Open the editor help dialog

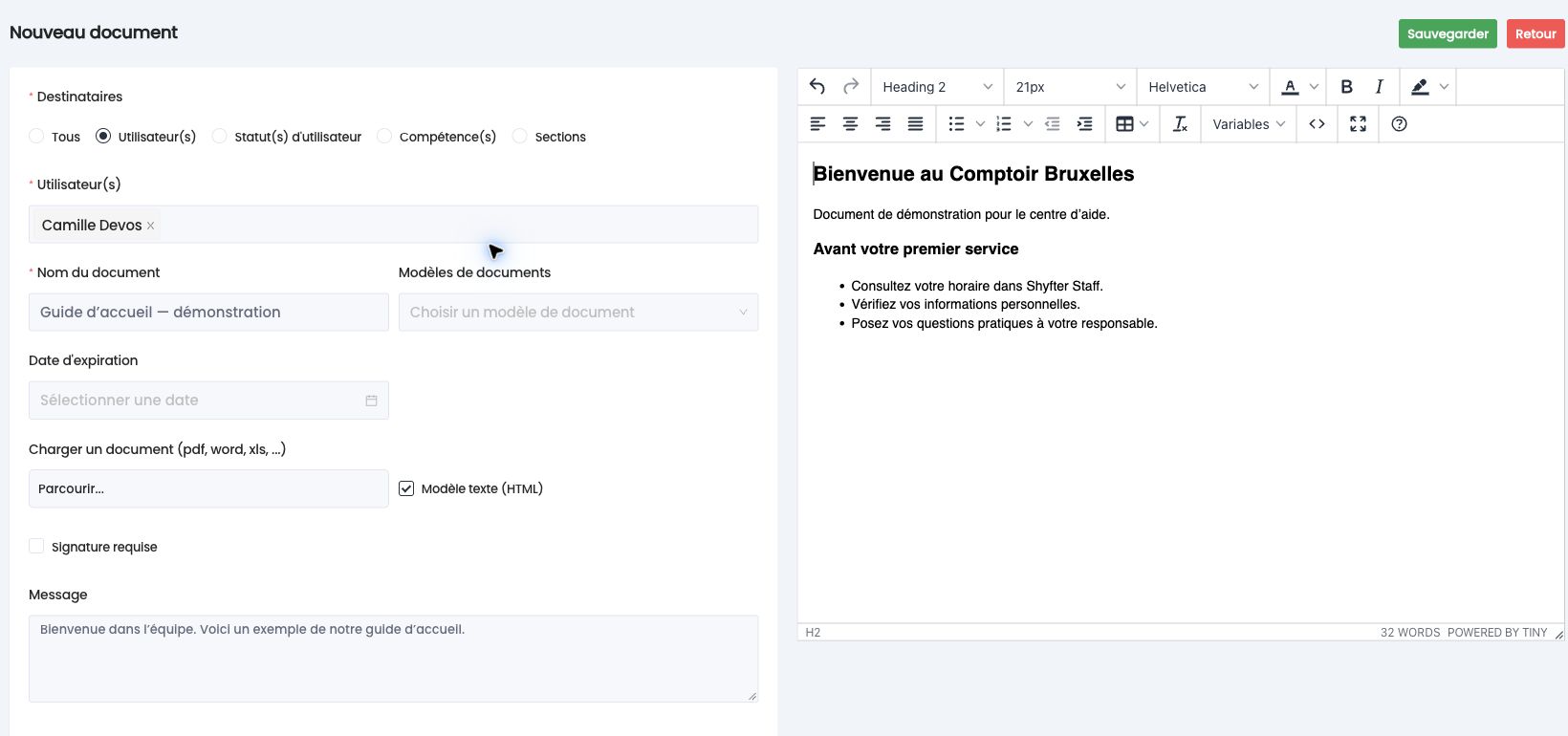click(x=1399, y=124)
